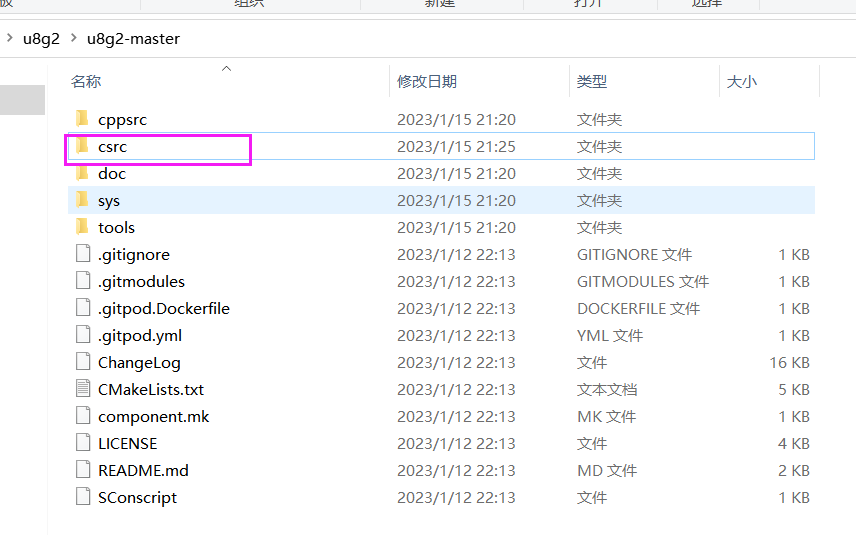The height and width of the screenshot is (535, 856).
Task: Click the SConscript file icon
Action: (x=83, y=497)
